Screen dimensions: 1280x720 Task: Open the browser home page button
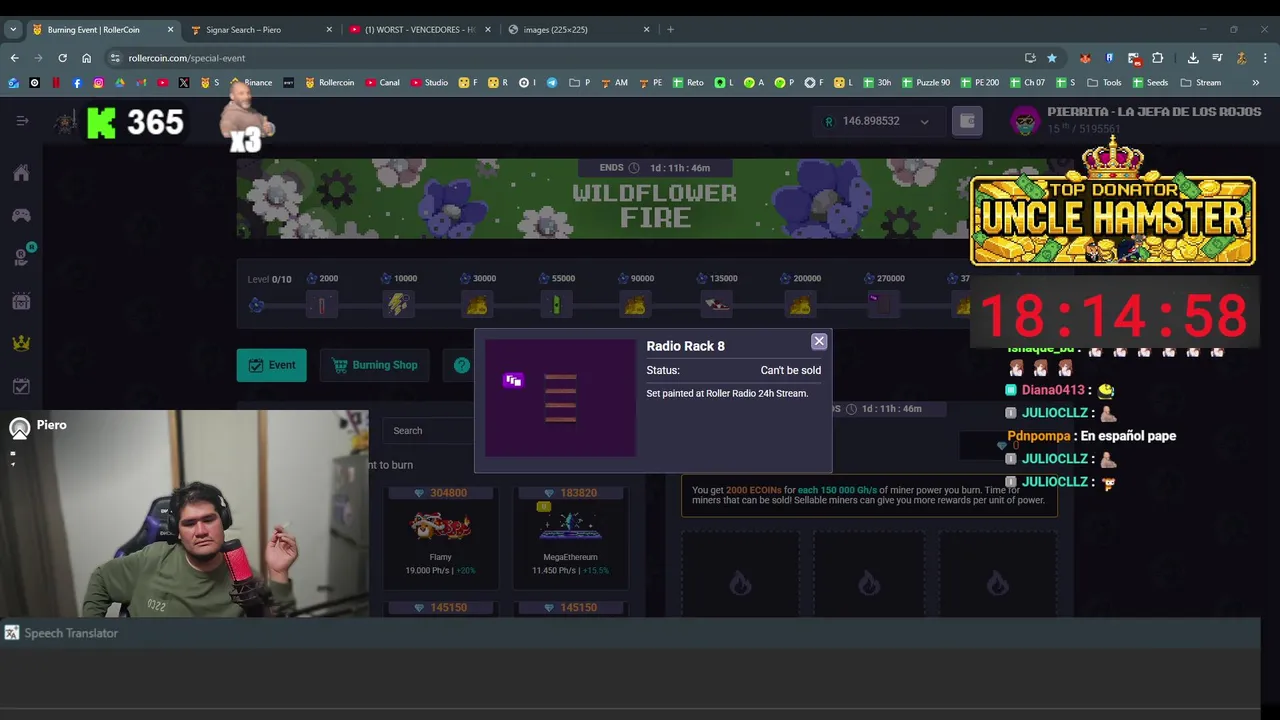point(86,58)
